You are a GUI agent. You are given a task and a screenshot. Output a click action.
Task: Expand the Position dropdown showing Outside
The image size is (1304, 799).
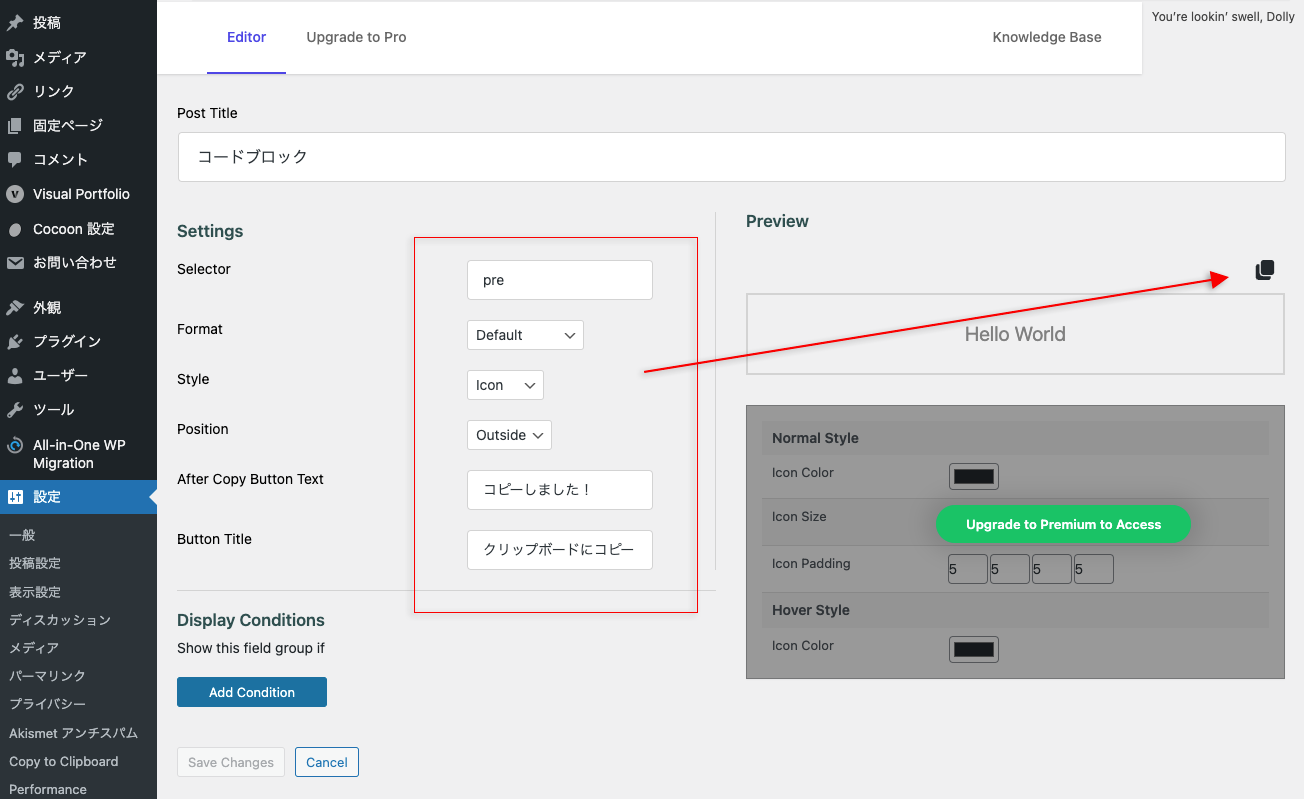tap(509, 435)
